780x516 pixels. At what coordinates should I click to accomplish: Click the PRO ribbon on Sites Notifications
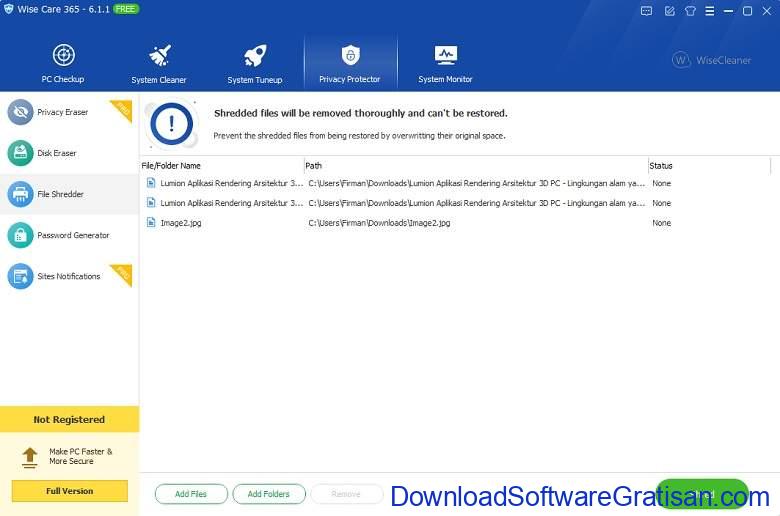pyautogui.click(x=122, y=275)
